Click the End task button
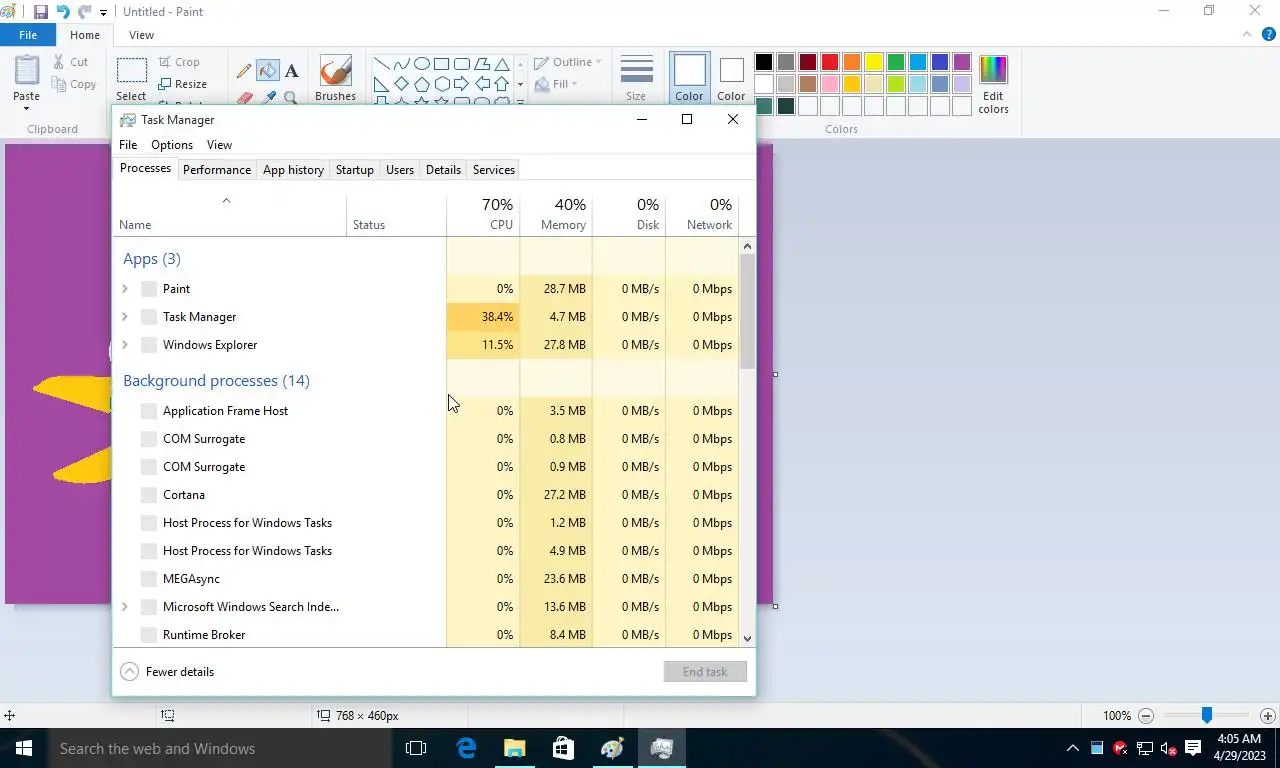Image resolution: width=1280 pixels, height=768 pixels. (x=705, y=672)
